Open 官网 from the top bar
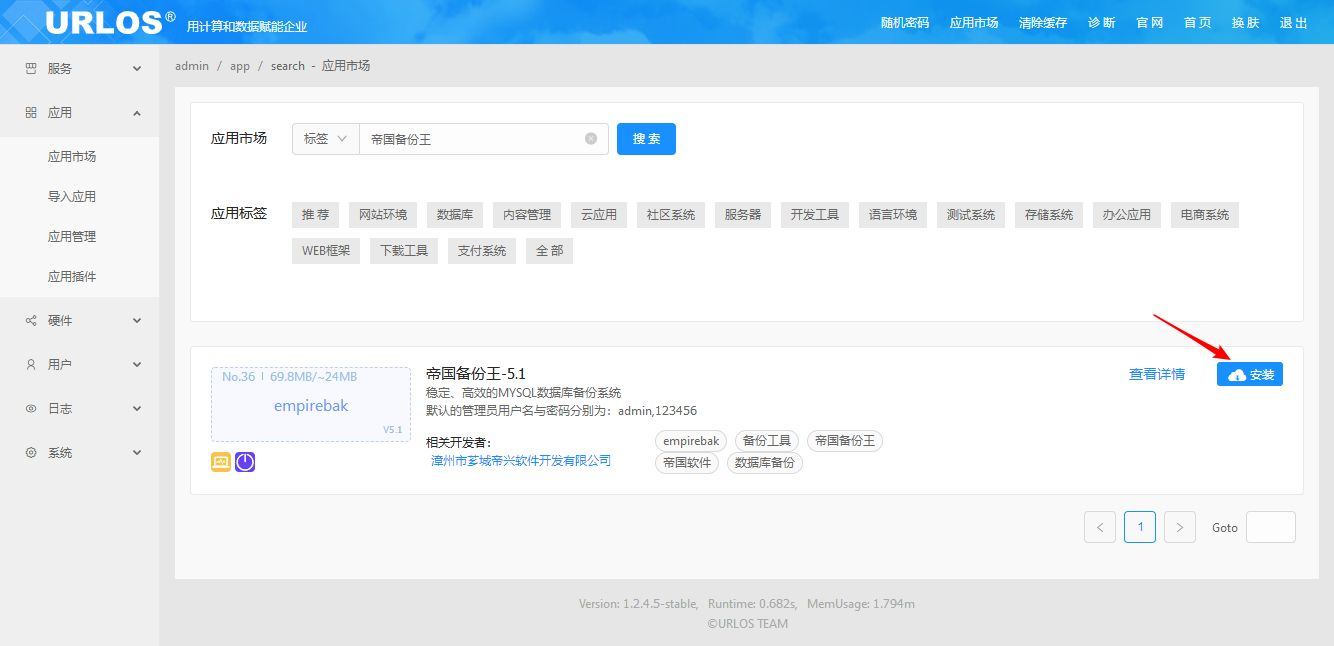 (x=1150, y=23)
